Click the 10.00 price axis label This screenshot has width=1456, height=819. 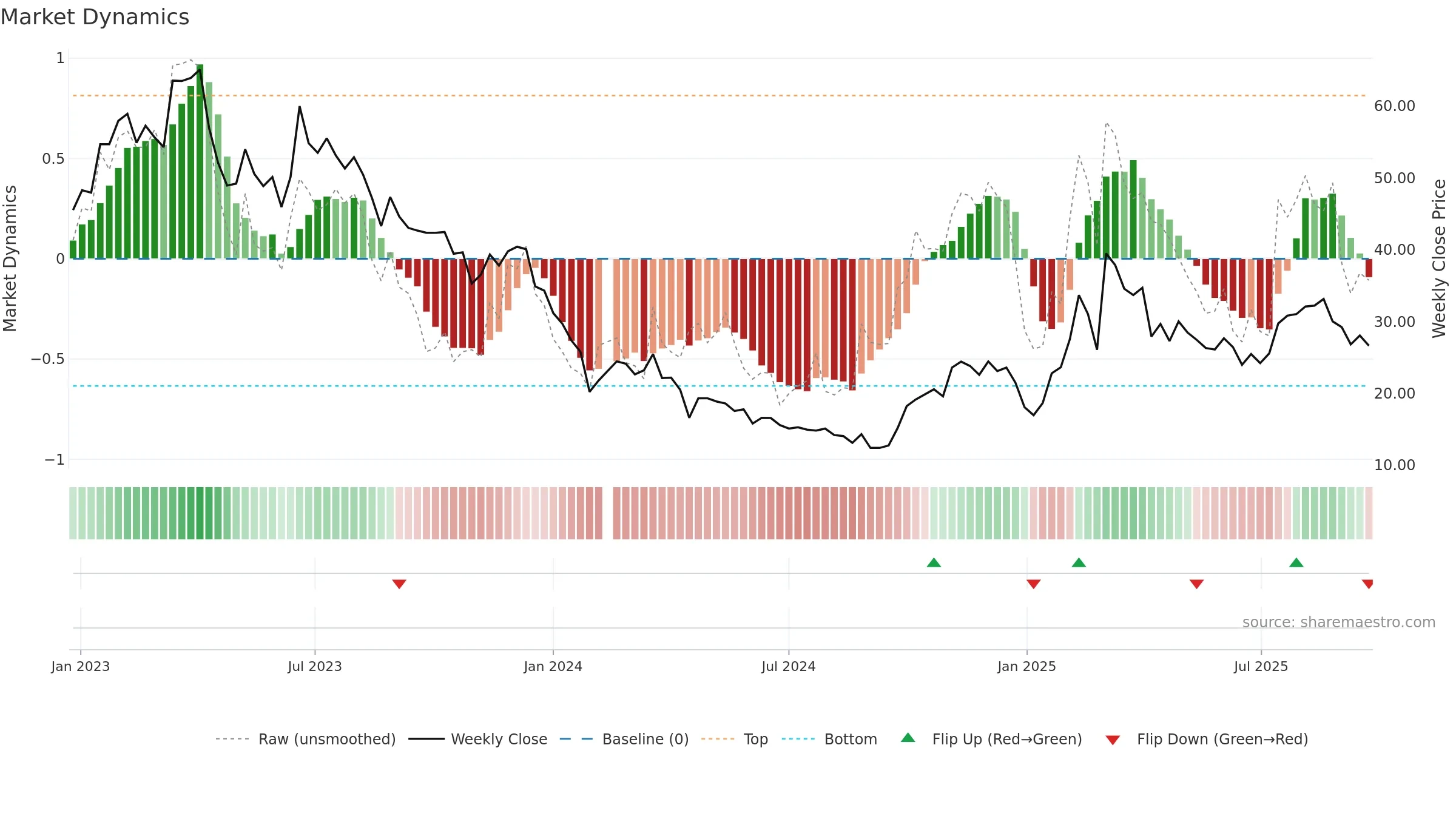1395,465
